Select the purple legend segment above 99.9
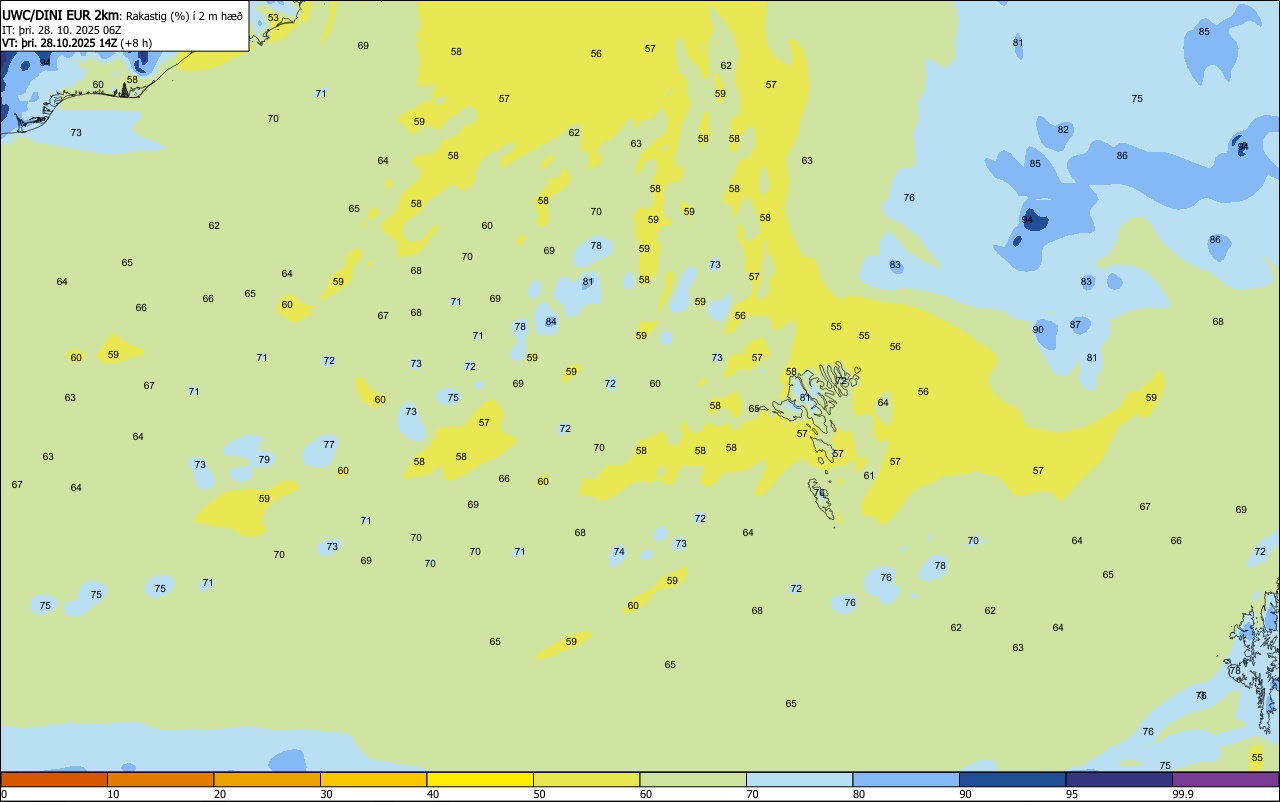Screen dimensions: 1280x802 1226,779
